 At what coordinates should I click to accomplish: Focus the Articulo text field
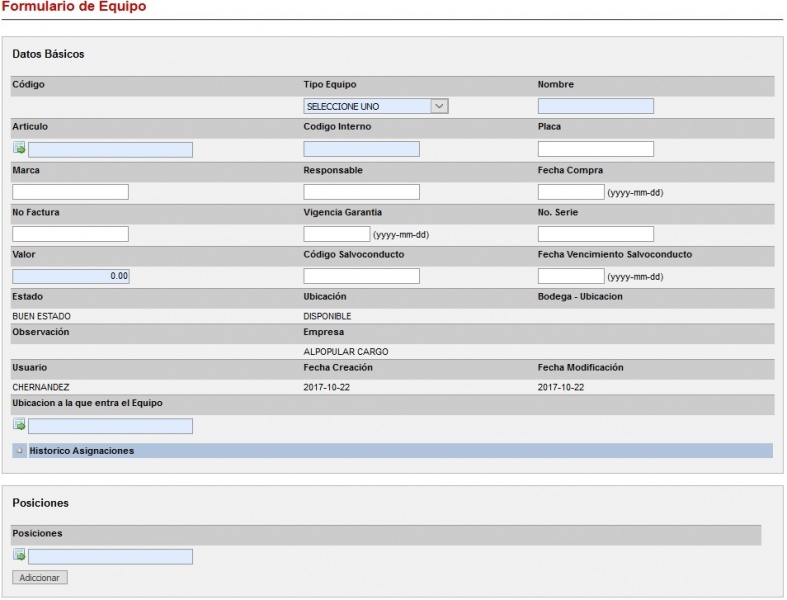coord(110,149)
